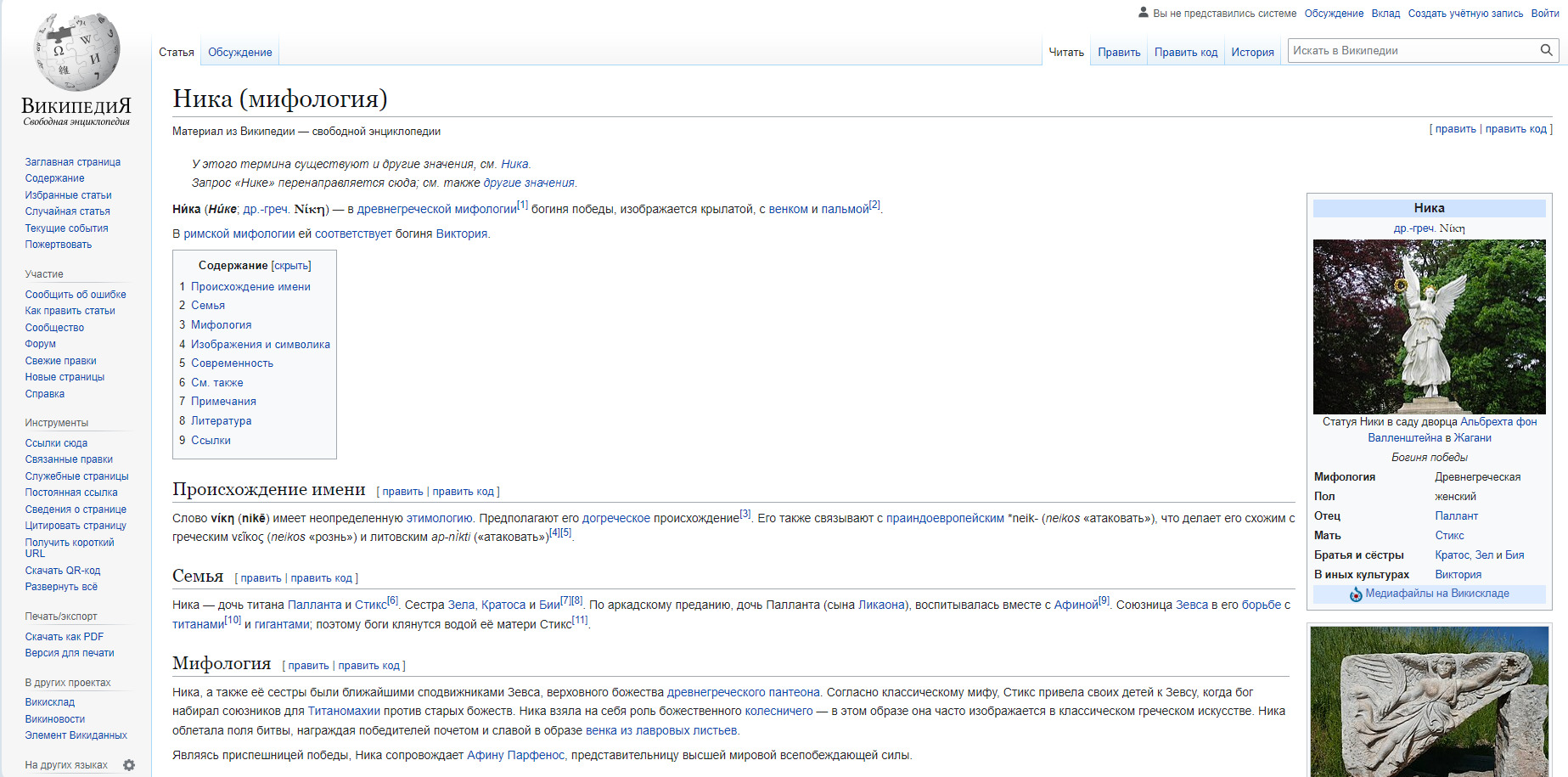The image size is (1568, 777).
Task: Open language settings gear icon
Action: (129, 765)
